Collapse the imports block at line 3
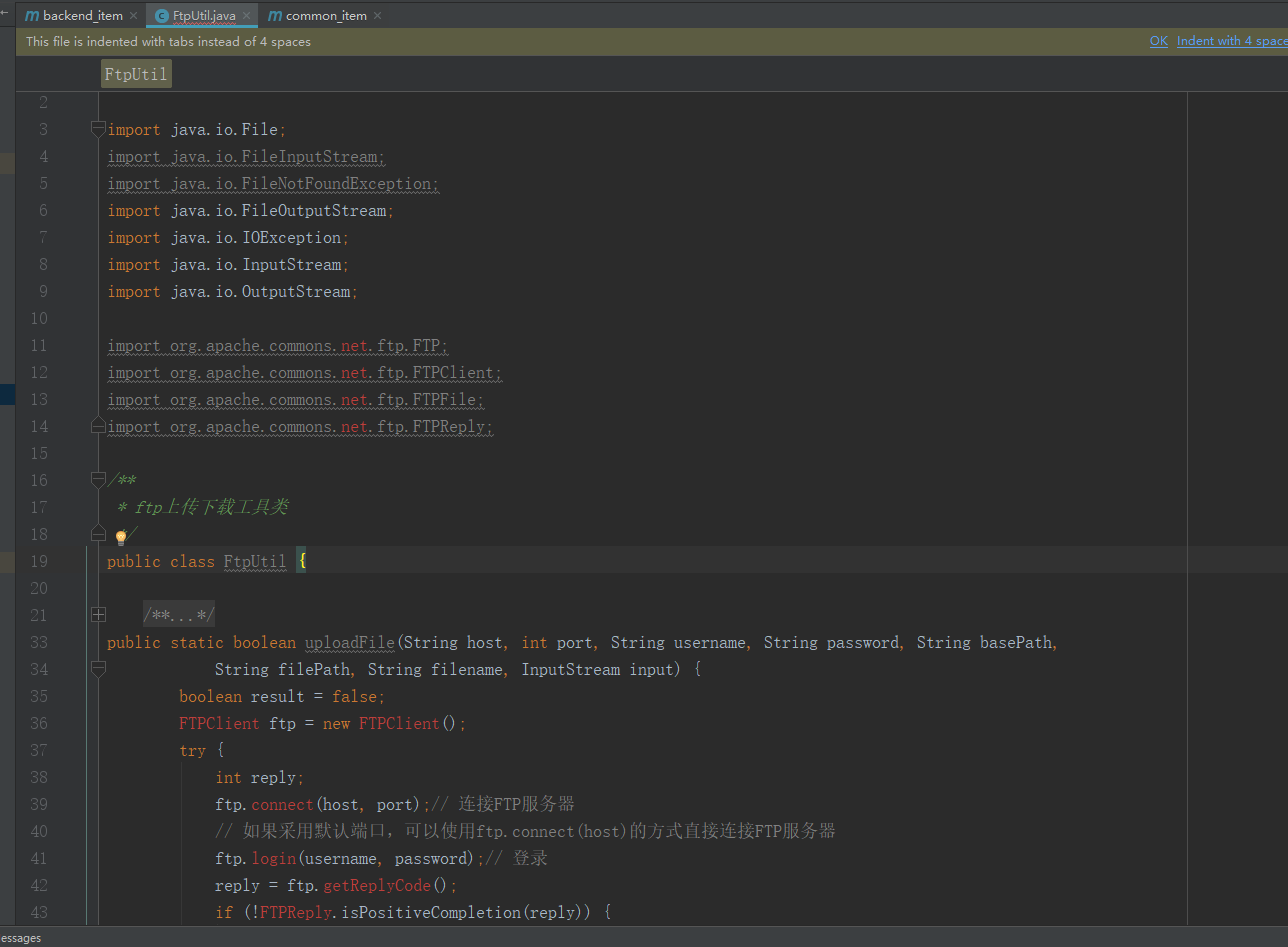The height and width of the screenshot is (947, 1288). (x=98, y=129)
